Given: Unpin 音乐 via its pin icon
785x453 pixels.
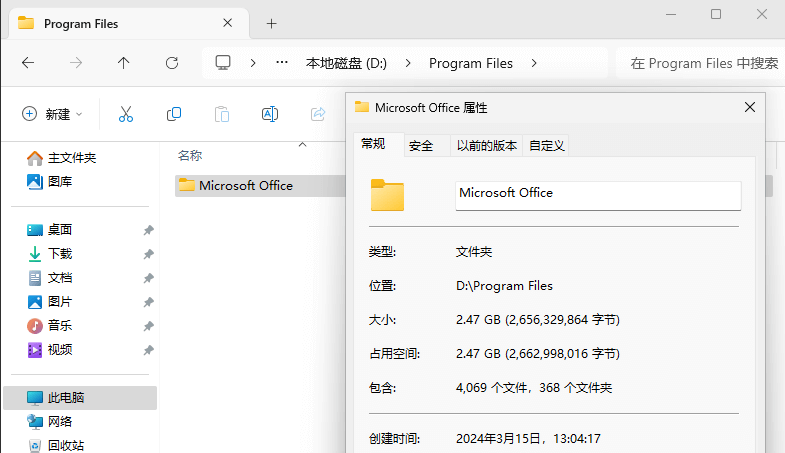Looking at the screenshot, I should 148,326.
